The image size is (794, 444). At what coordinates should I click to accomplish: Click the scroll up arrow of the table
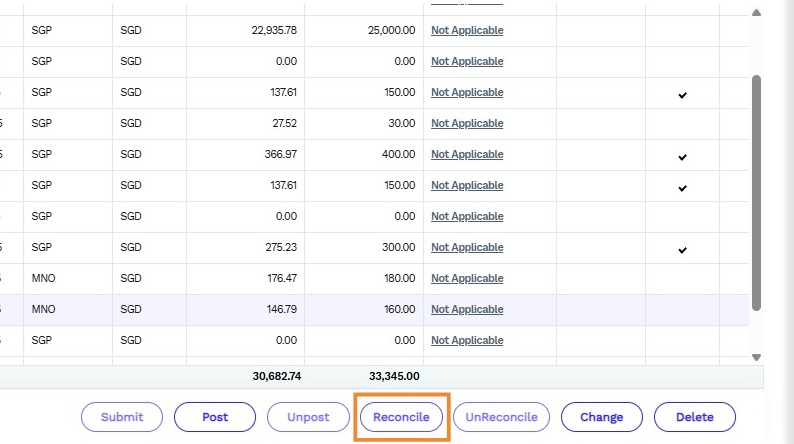pyautogui.click(x=757, y=12)
